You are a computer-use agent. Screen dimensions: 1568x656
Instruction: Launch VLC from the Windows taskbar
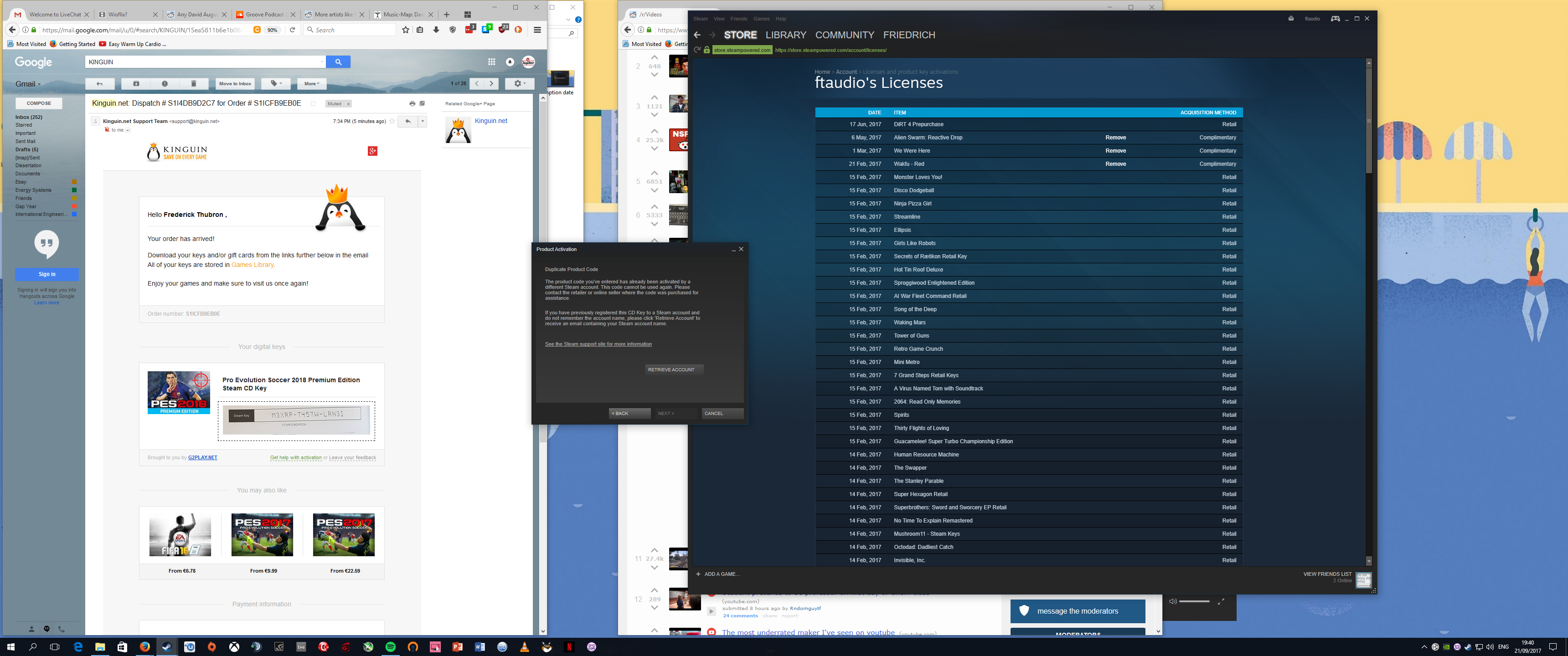pos(525,647)
